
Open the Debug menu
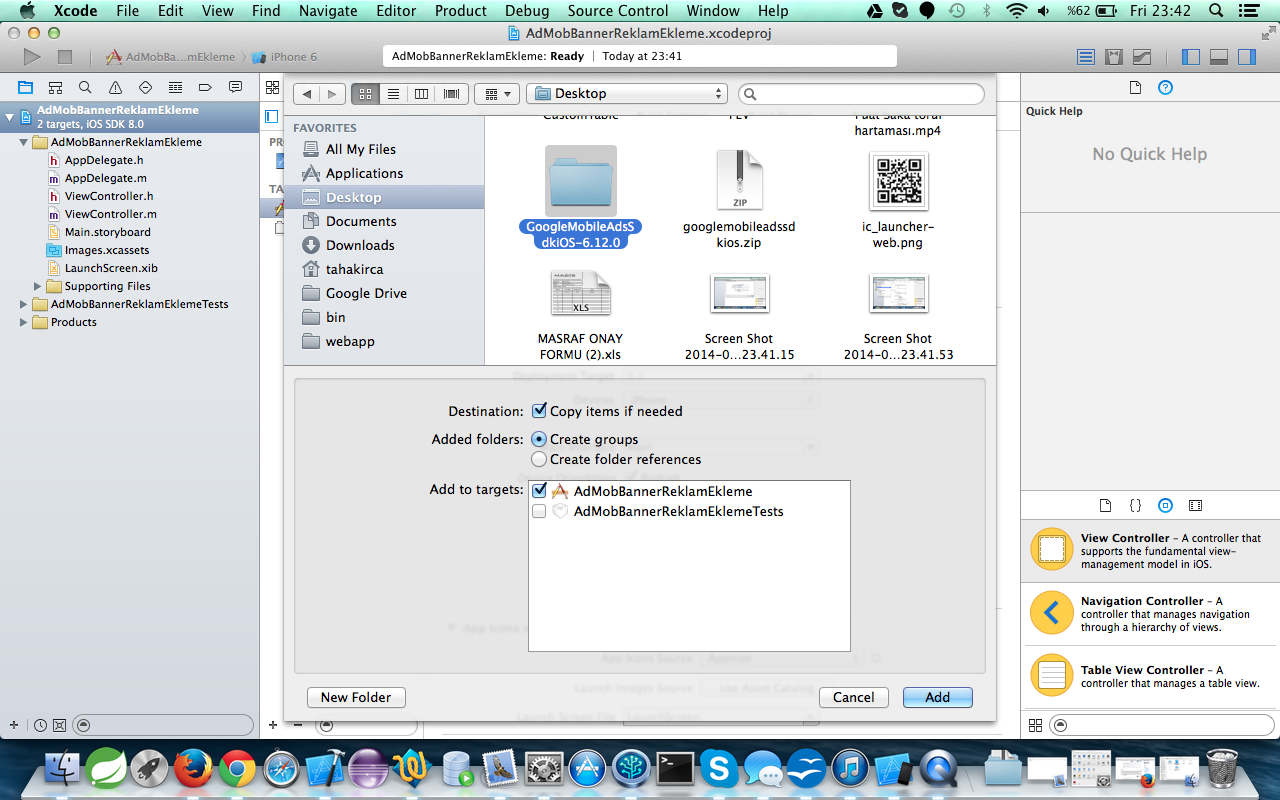click(527, 11)
